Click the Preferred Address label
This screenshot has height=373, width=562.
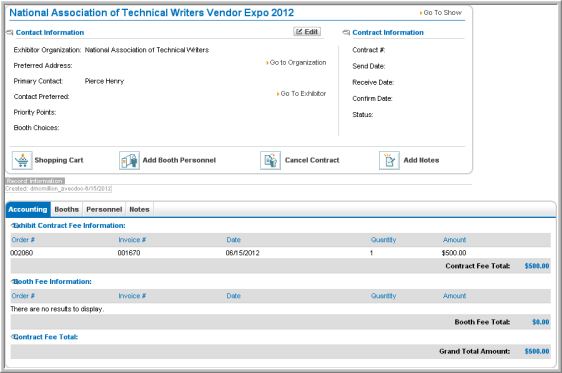pyautogui.click(x=43, y=66)
